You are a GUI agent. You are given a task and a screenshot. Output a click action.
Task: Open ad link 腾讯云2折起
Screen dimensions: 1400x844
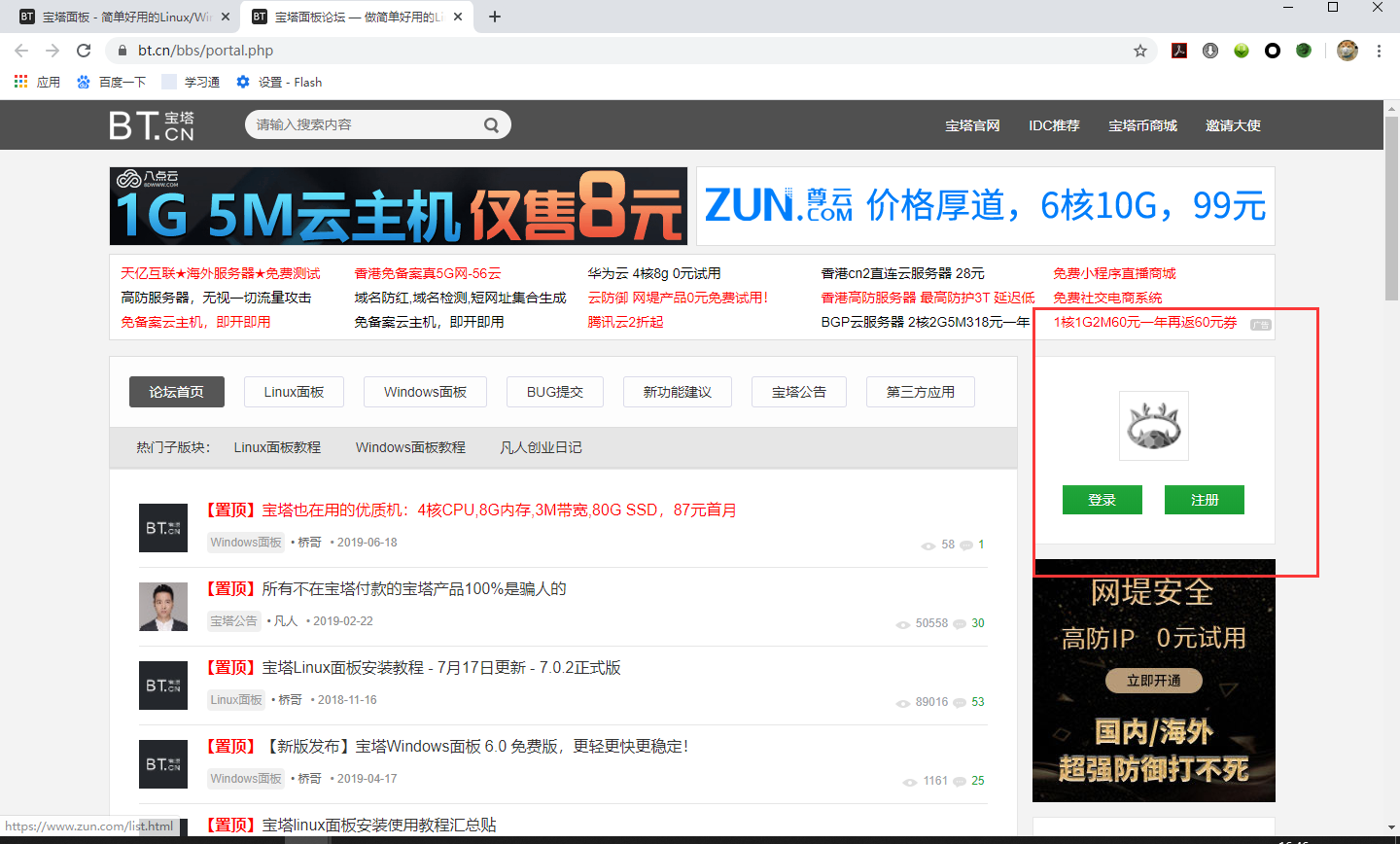click(625, 322)
